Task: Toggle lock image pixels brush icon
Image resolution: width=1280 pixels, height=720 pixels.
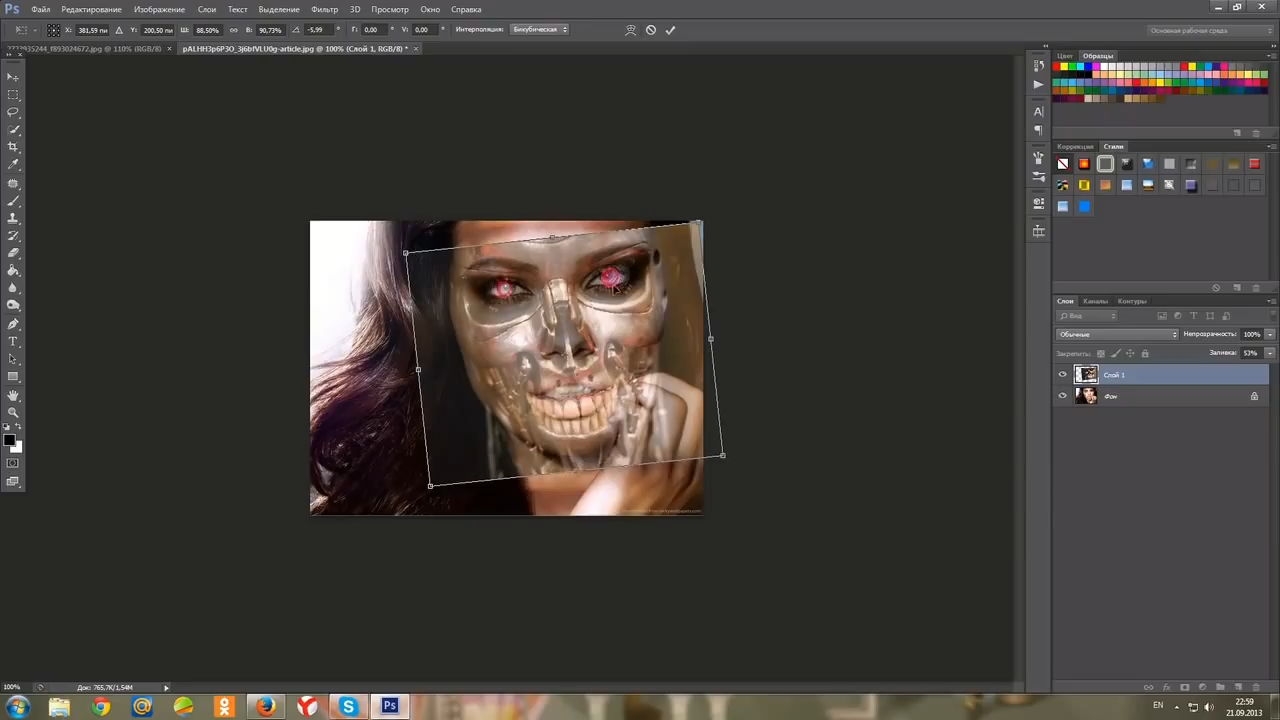Action: coord(1116,353)
